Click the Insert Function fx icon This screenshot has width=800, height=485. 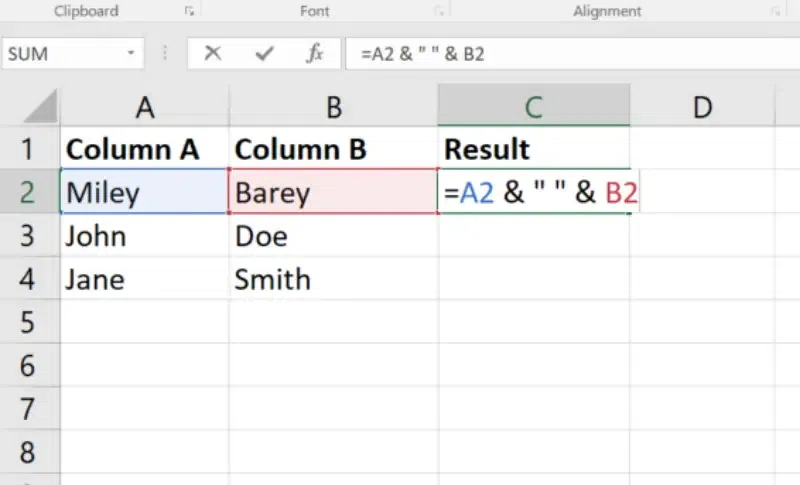point(315,54)
